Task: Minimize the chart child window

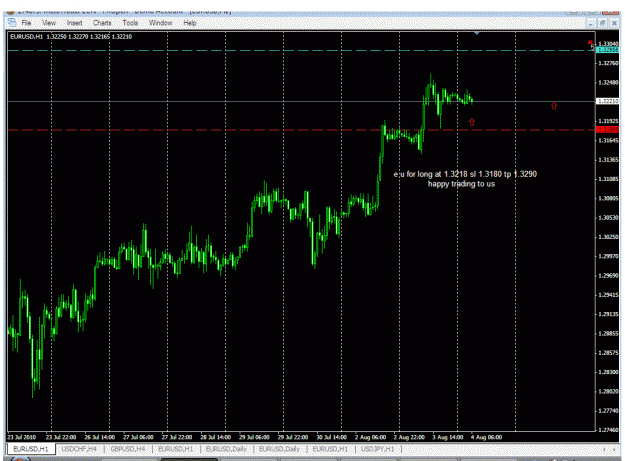Action: point(591,24)
